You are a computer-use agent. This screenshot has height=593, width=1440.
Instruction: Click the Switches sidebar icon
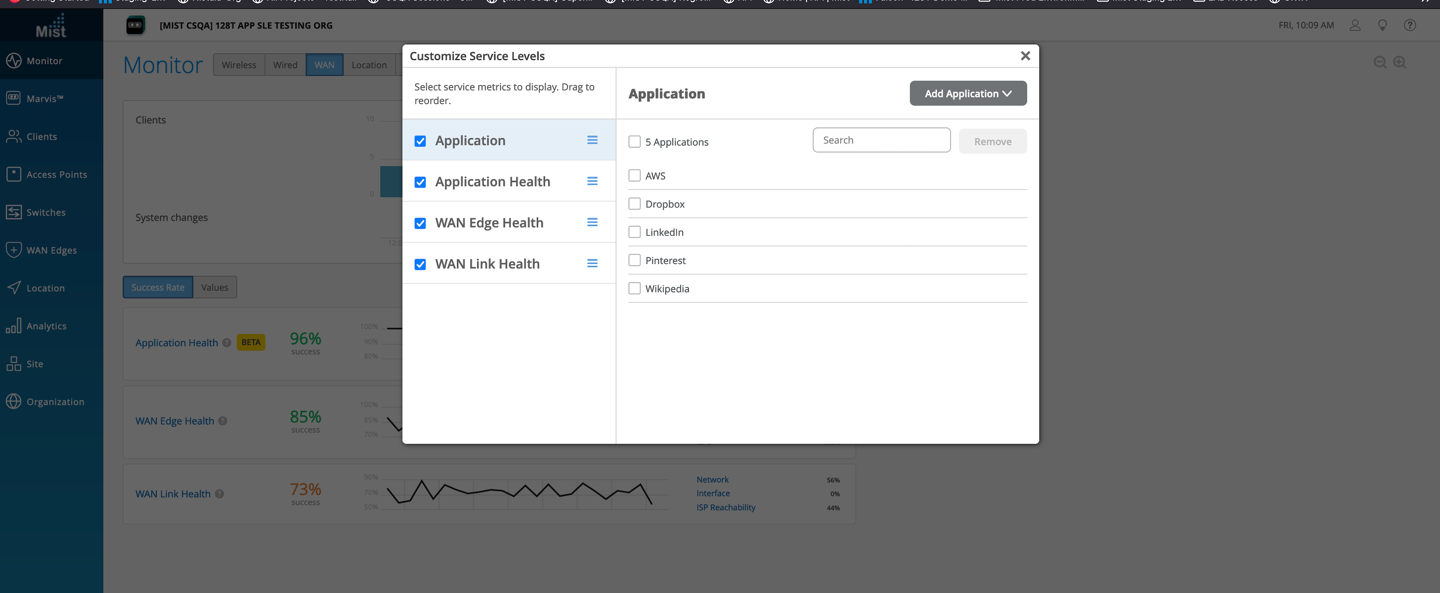14,212
